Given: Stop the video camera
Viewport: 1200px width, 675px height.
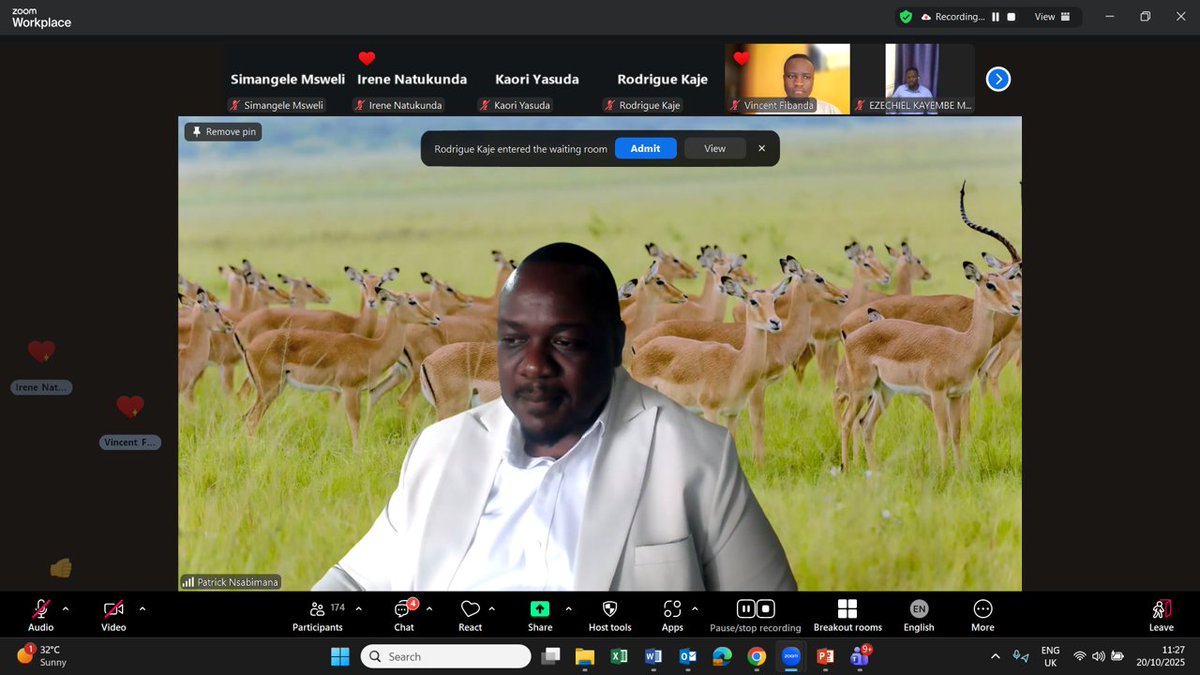Looking at the screenshot, I should 112,610.
